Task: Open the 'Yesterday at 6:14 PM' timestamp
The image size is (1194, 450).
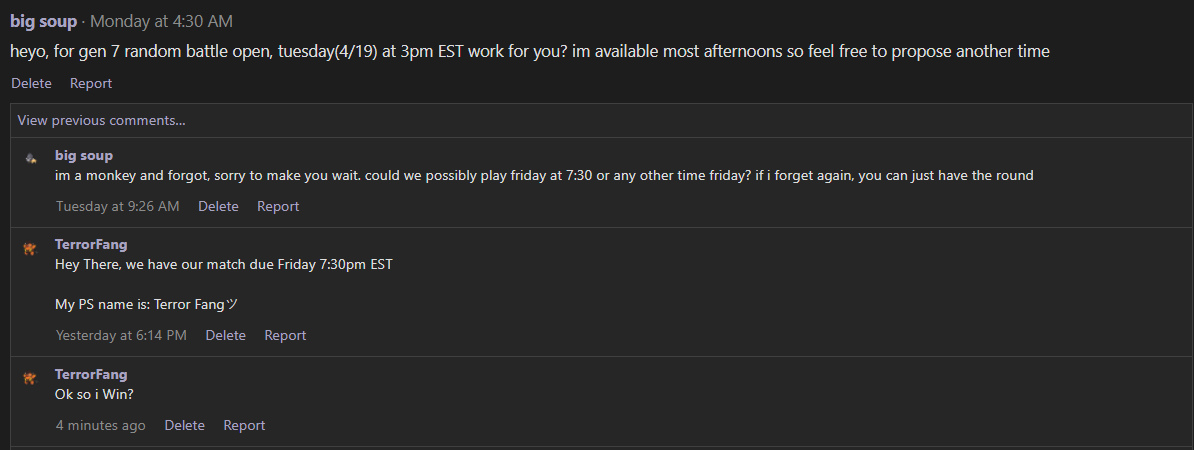Action: pyautogui.click(x=121, y=335)
